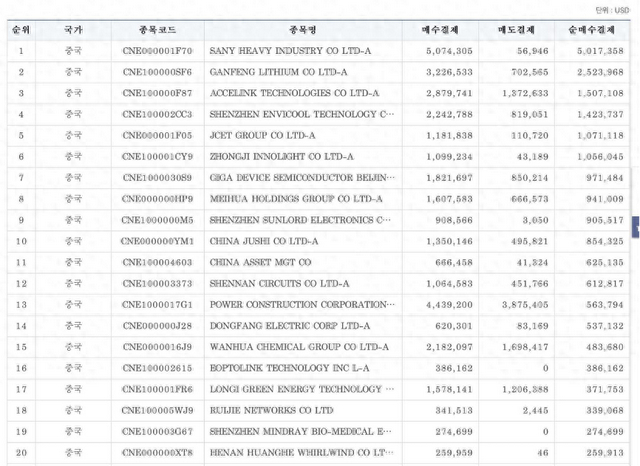This screenshot has height=466, width=640.
Task: Click stock code CNE000000XT8
Action: 158,453
